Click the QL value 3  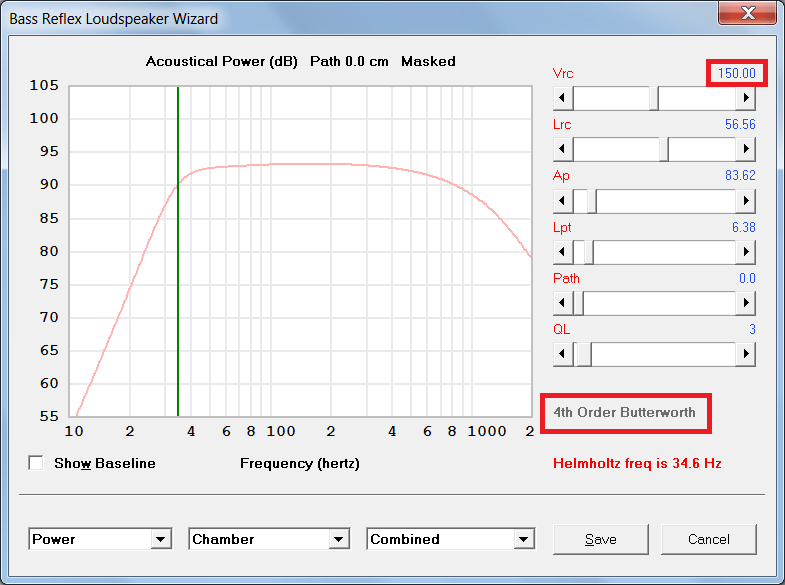752,330
